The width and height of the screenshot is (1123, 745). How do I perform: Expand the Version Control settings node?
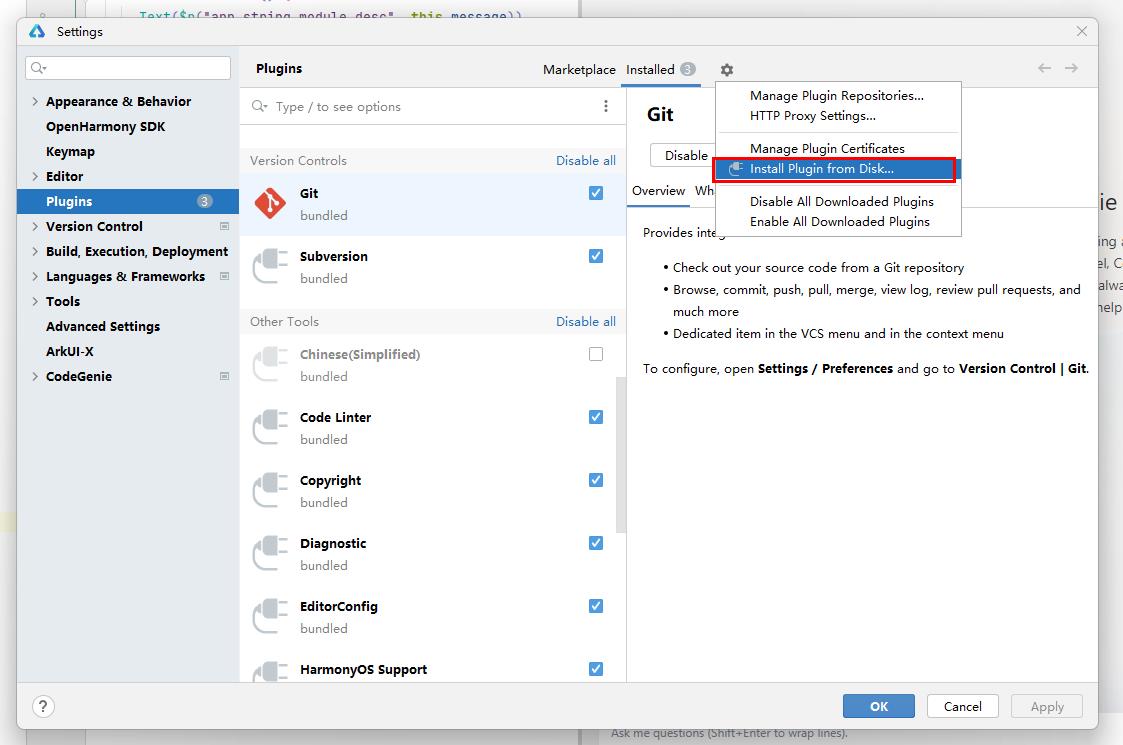pyautogui.click(x=36, y=227)
